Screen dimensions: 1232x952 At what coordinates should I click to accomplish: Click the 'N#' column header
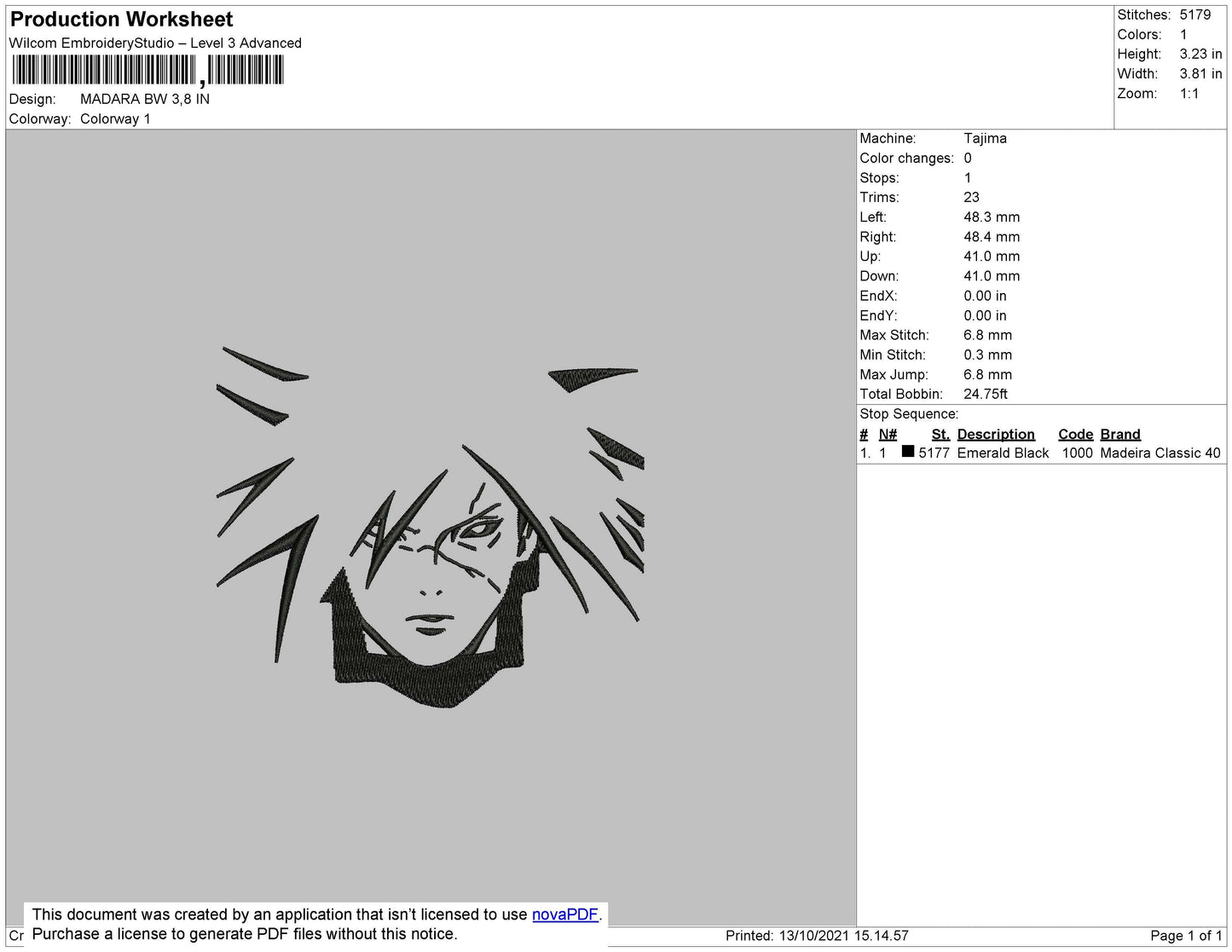[888, 434]
